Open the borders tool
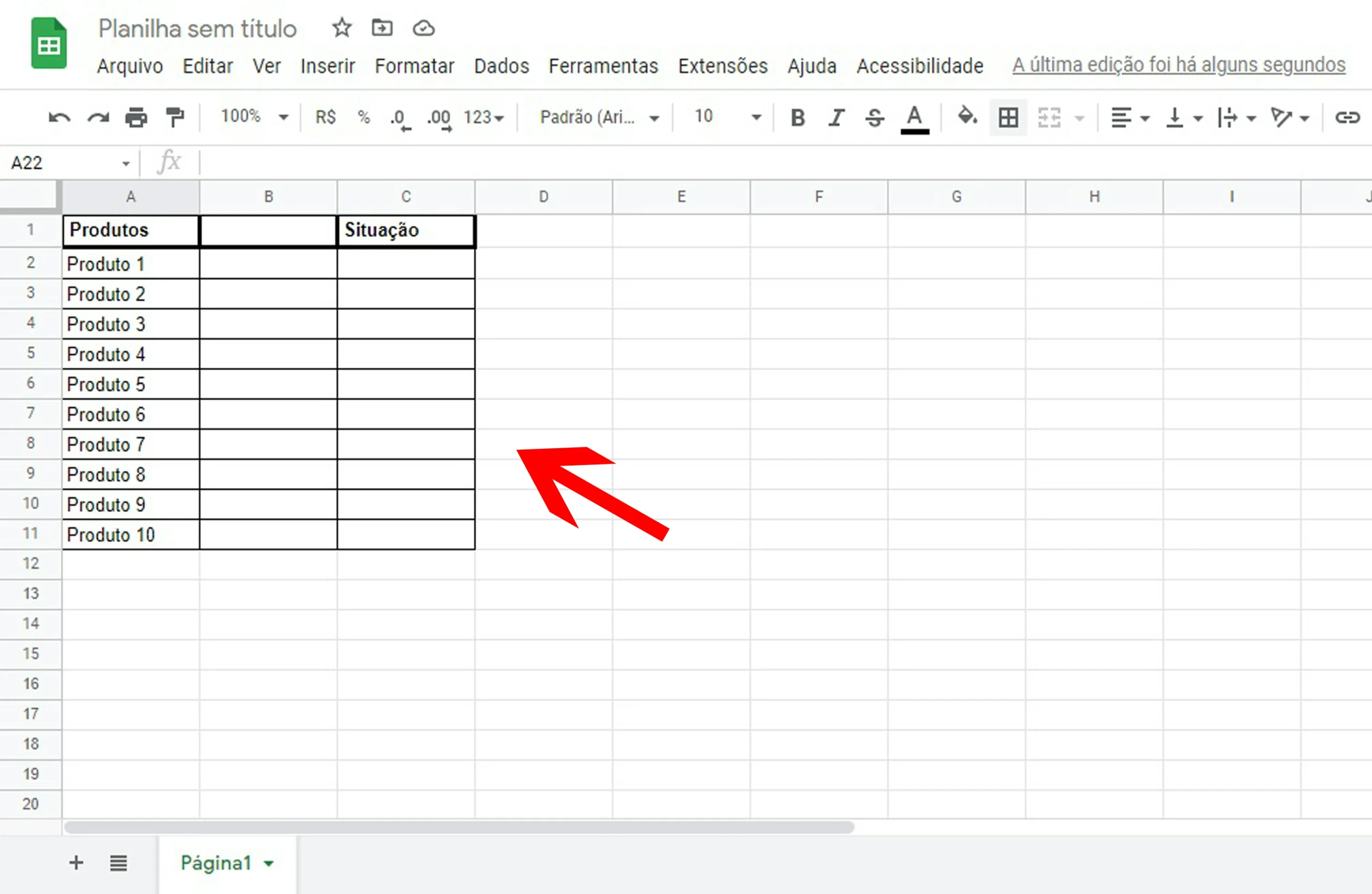This screenshot has width=1372, height=894. [1008, 118]
